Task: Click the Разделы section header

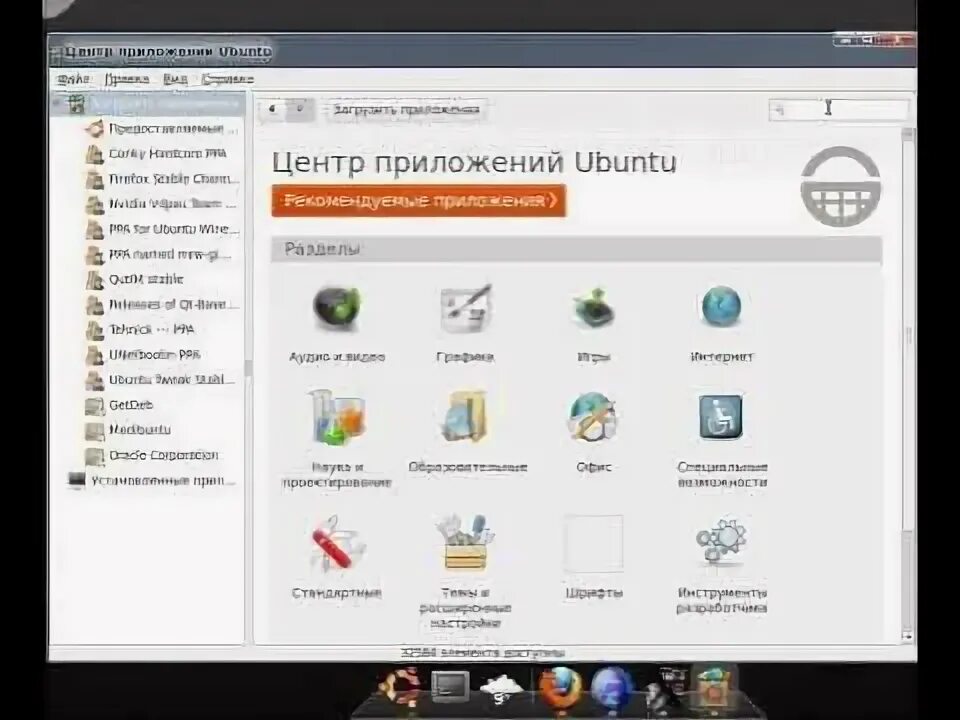Action: pos(576,249)
